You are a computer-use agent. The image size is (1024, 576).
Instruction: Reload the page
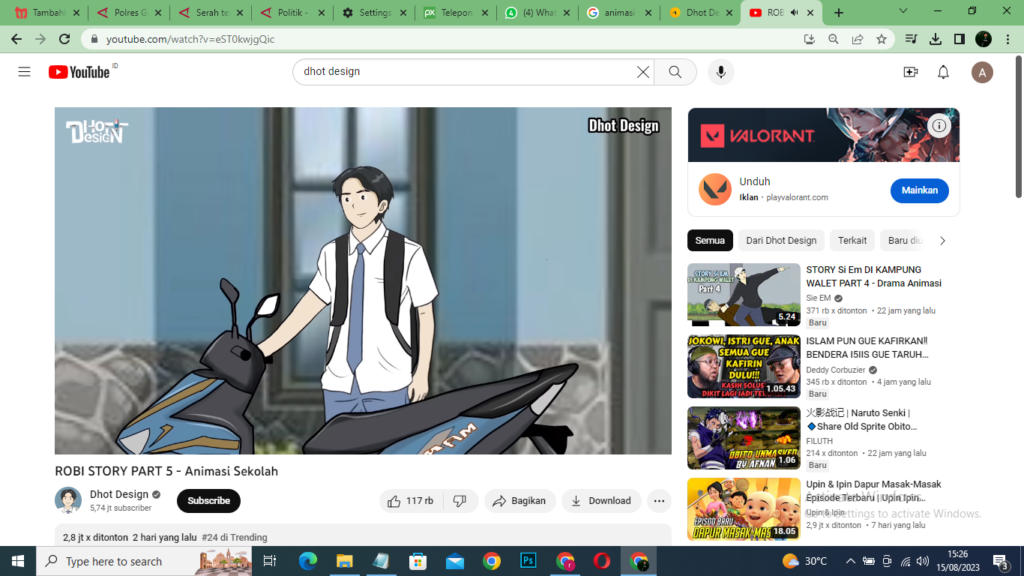(x=64, y=39)
